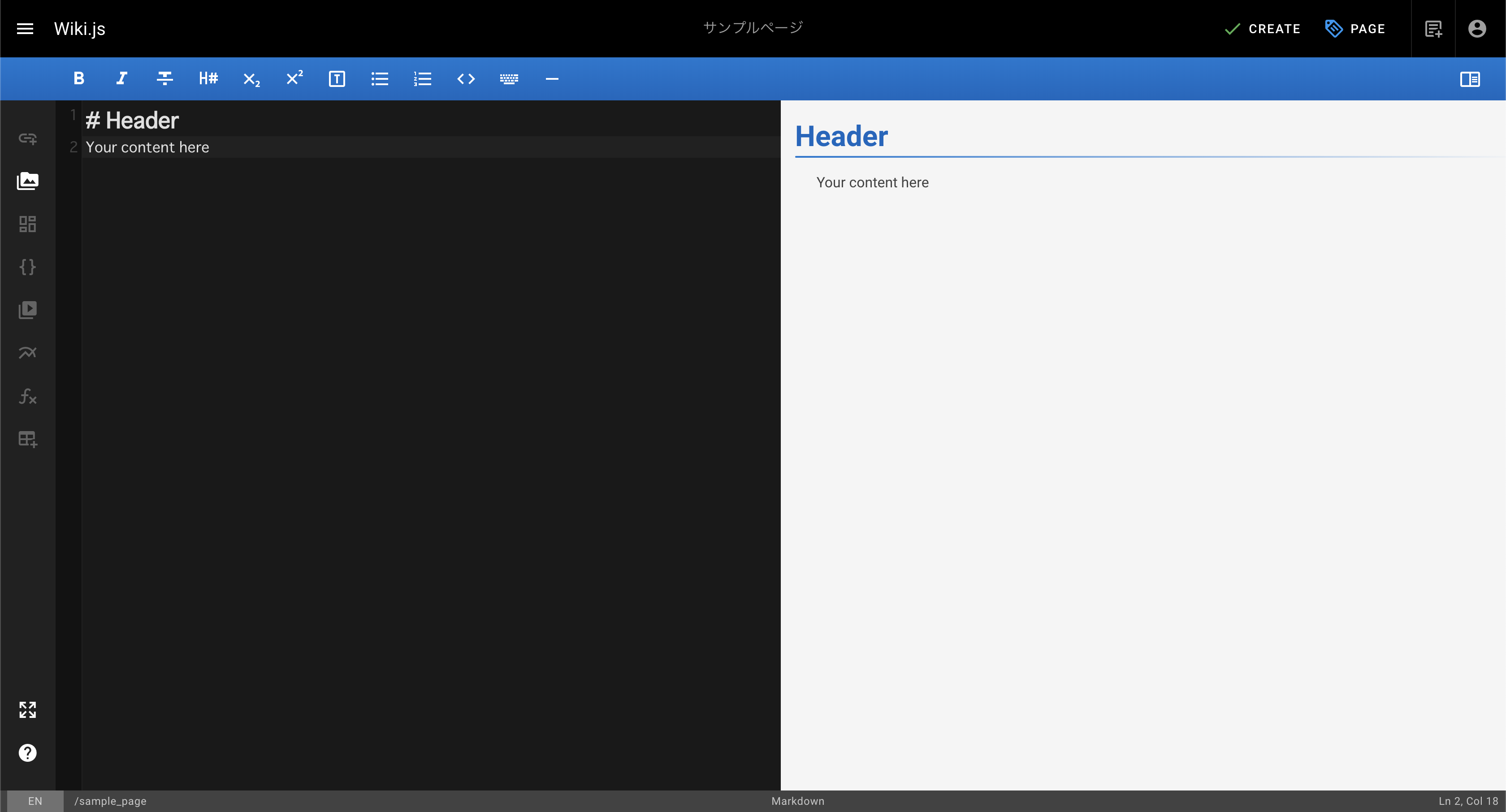Image resolution: width=1506 pixels, height=812 pixels.
Task: Open the user account menu
Action: point(1477,29)
